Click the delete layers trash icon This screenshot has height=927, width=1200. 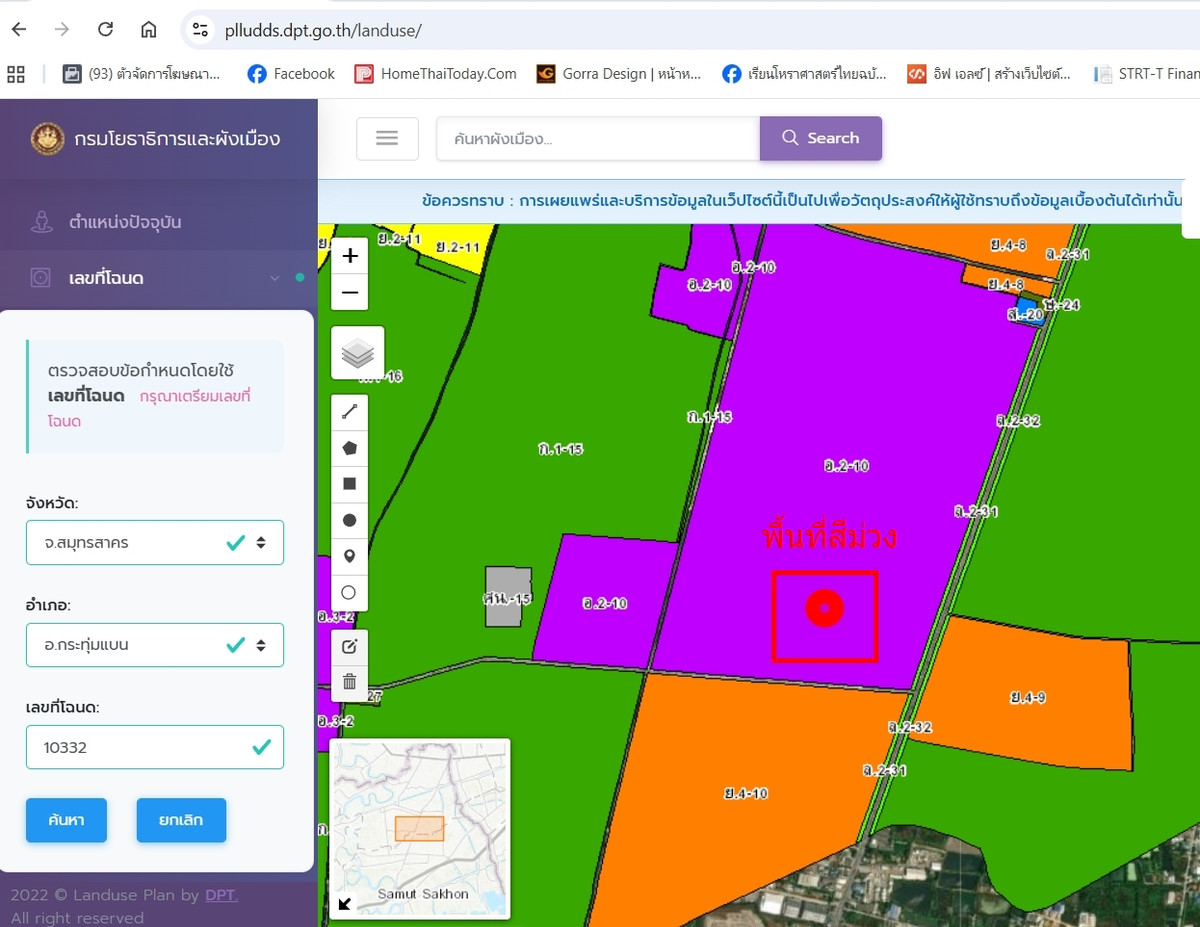[x=349, y=682]
